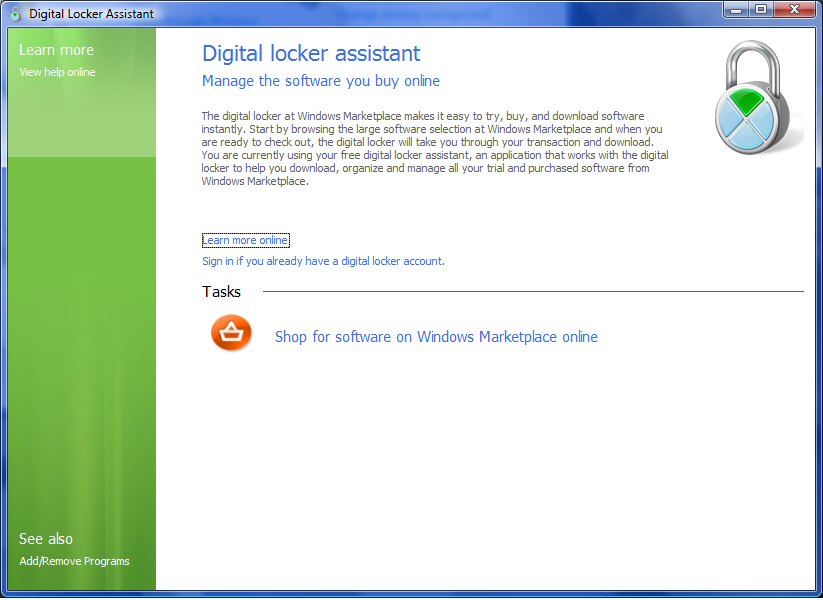Screen dimensions: 823x600
Task: Click the description paragraph about Windows Marketplace
Action: 435,149
